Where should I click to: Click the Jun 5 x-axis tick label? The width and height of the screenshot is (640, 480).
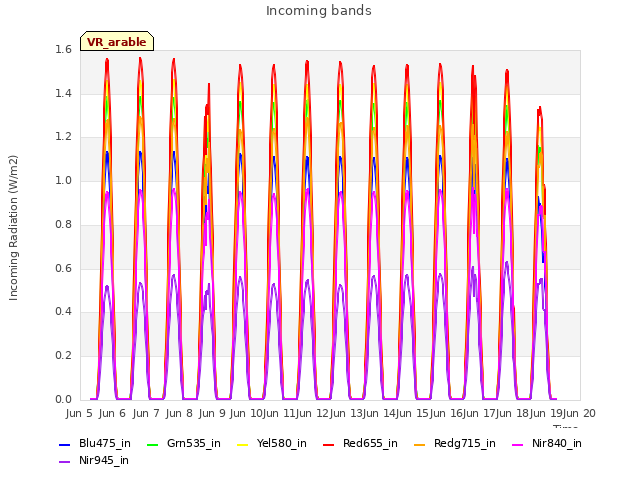pos(79,413)
